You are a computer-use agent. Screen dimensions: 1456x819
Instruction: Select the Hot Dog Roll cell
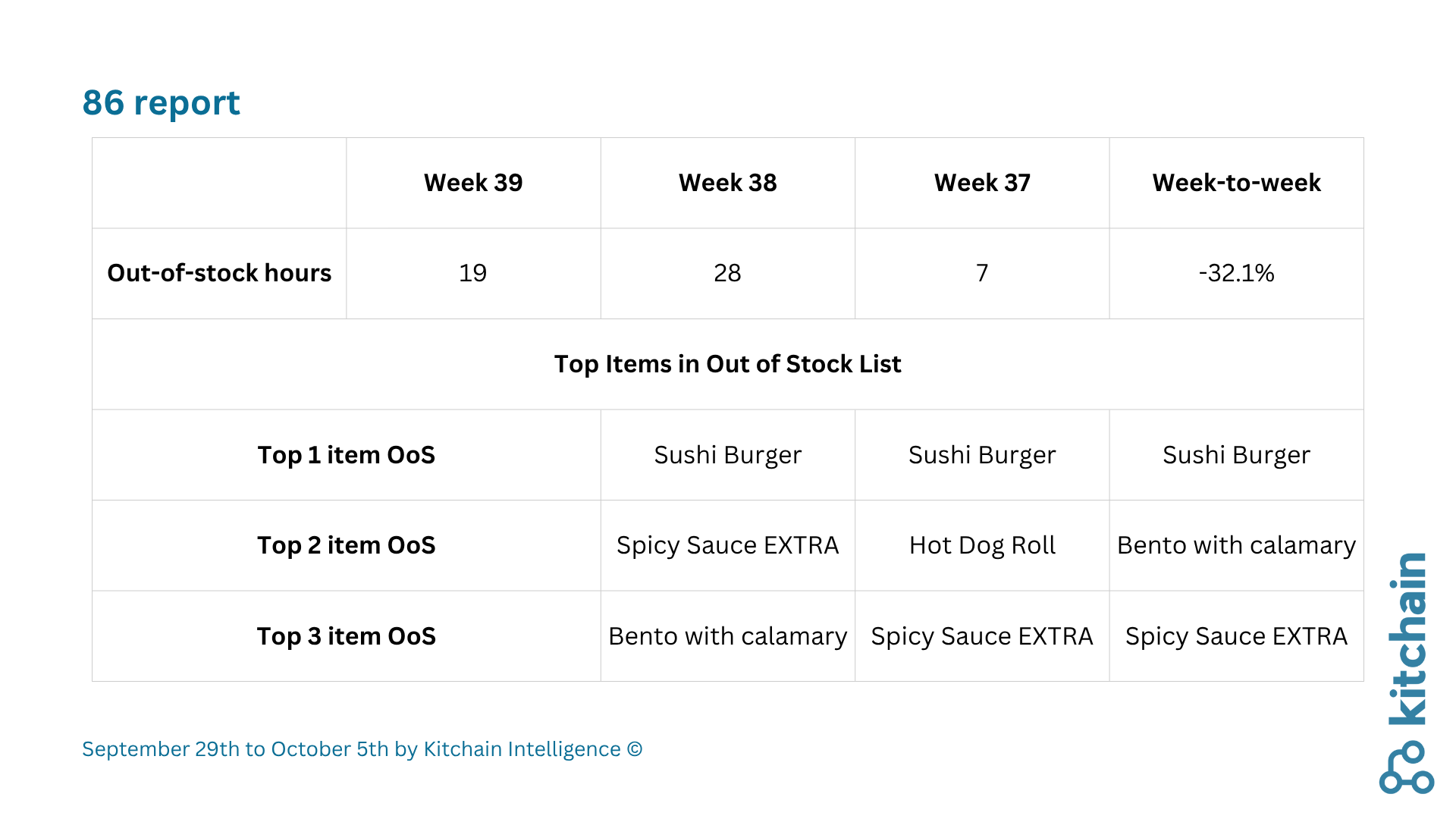coord(982,545)
